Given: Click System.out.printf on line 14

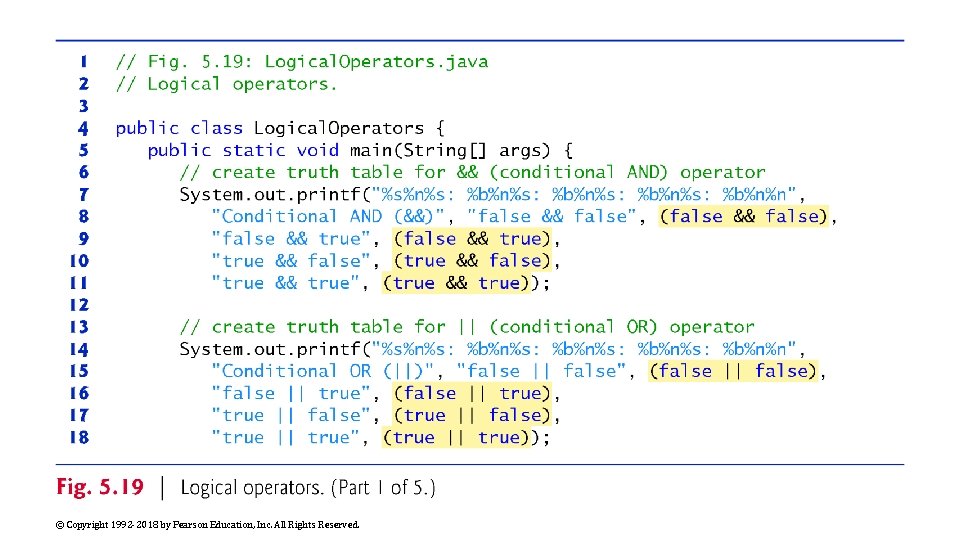Looking at the screenshot, I should pos(270,349).
